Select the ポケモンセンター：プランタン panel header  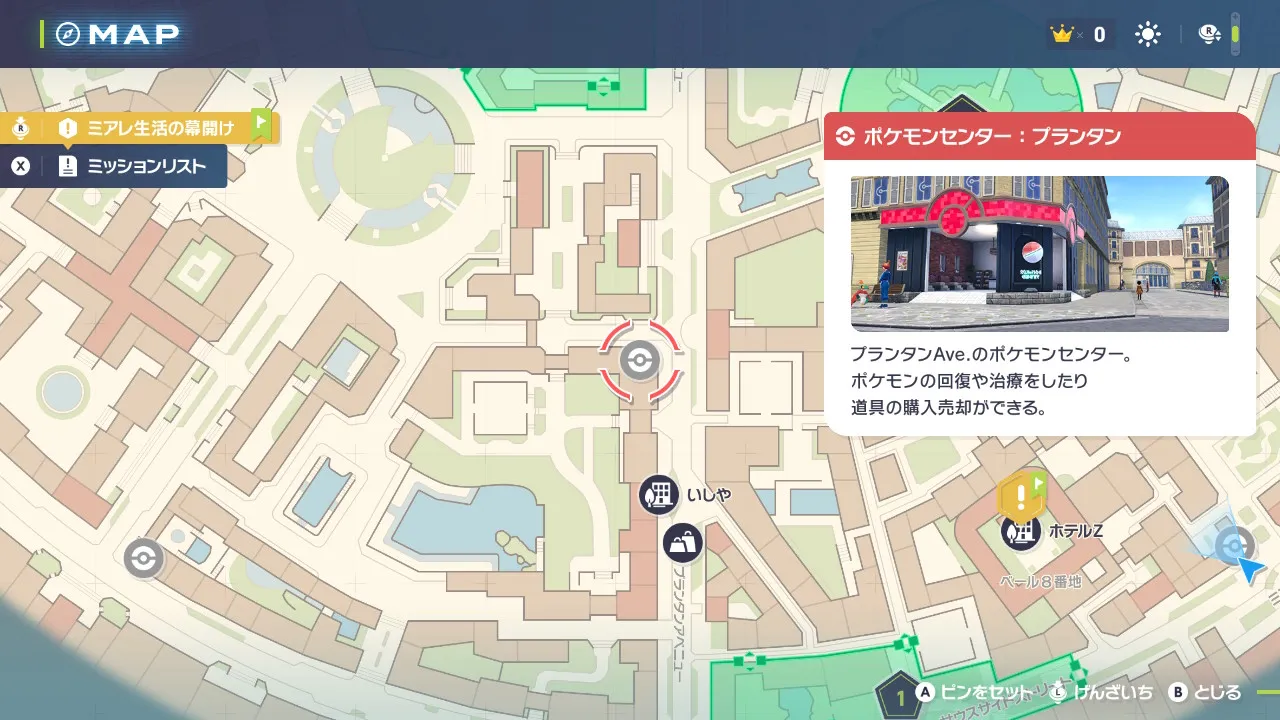pyautogui.click(x=1039, y=136)
